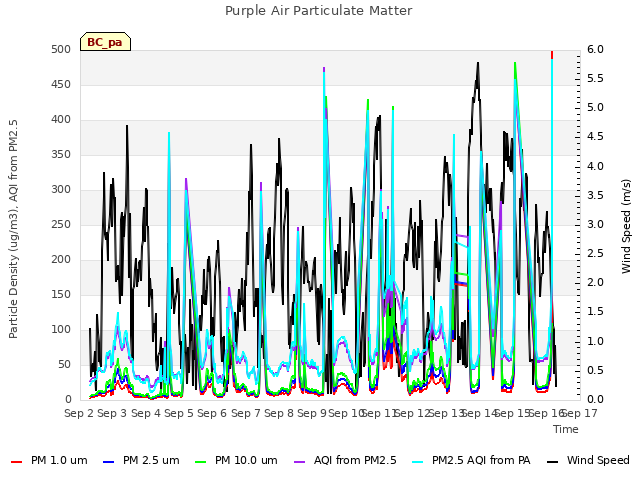Click the Particle Density left axis title
This screenshot has height=480, width=640.
click(13, 229)
